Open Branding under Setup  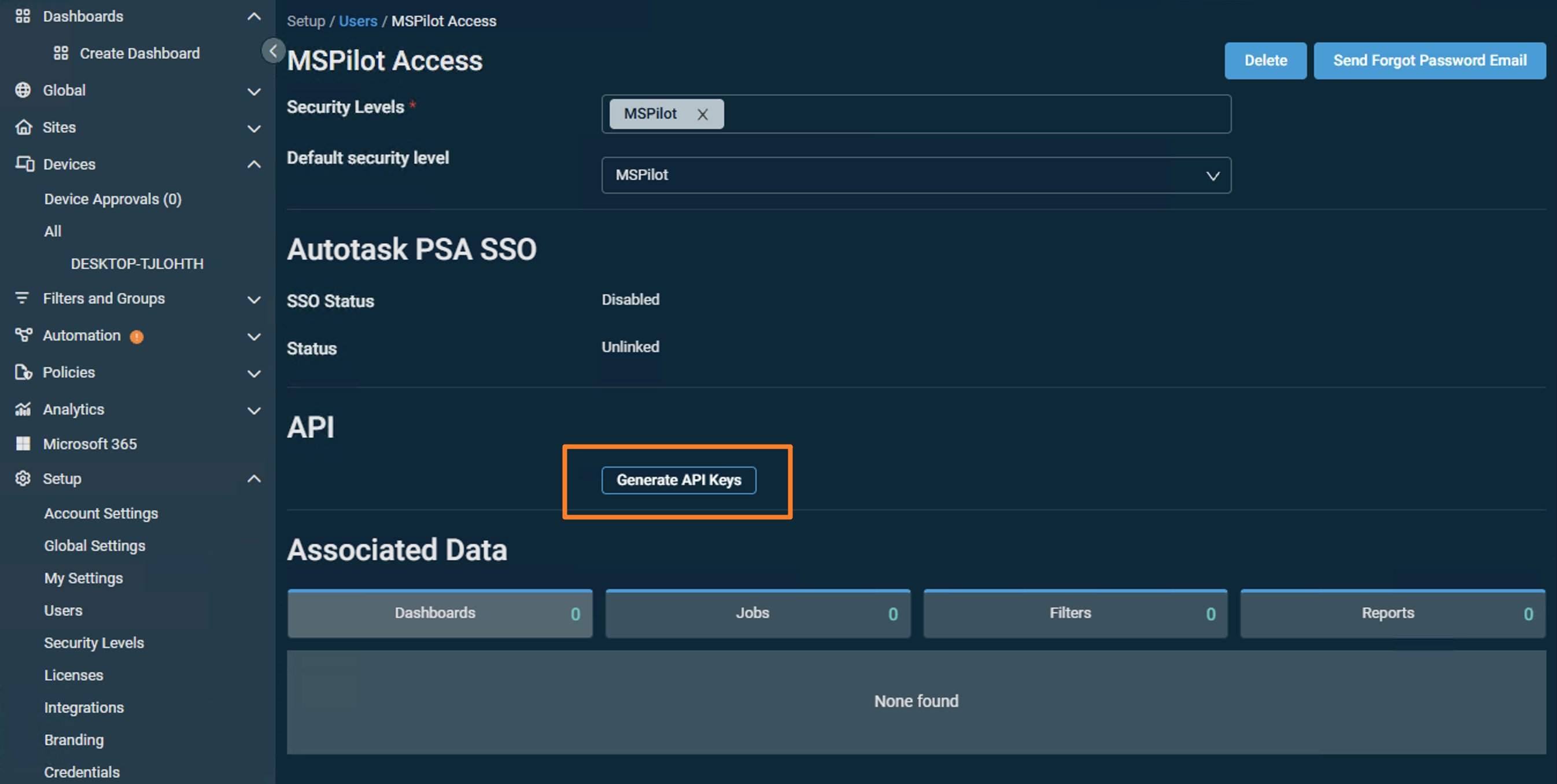click(73, 739)
